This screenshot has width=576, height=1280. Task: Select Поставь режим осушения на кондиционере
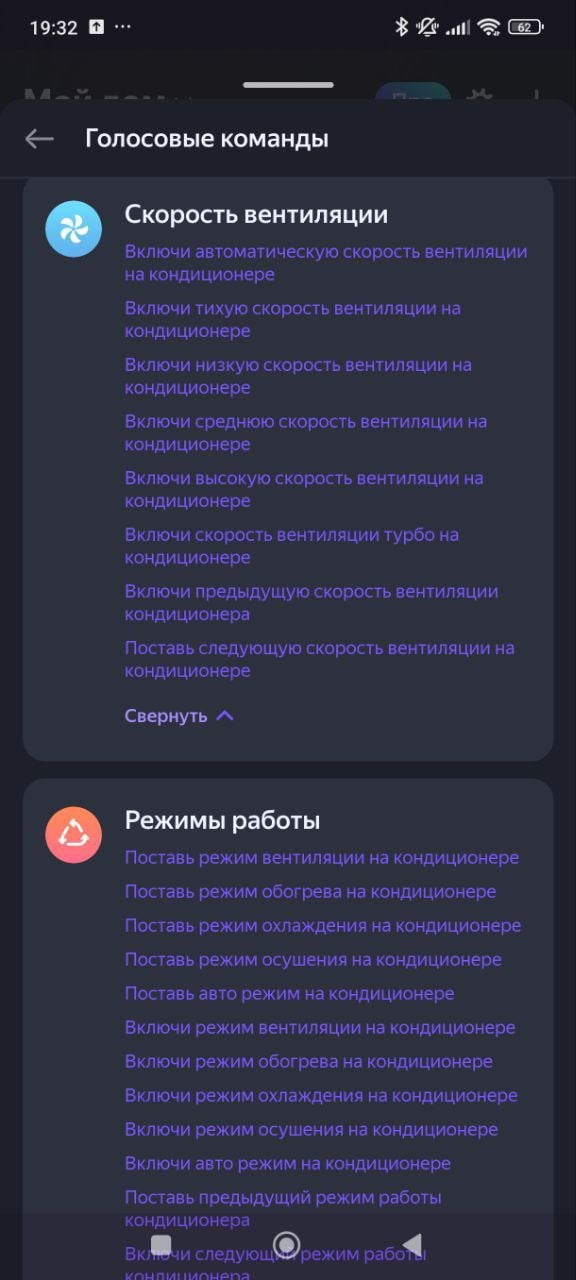click(x=313, y=960)
